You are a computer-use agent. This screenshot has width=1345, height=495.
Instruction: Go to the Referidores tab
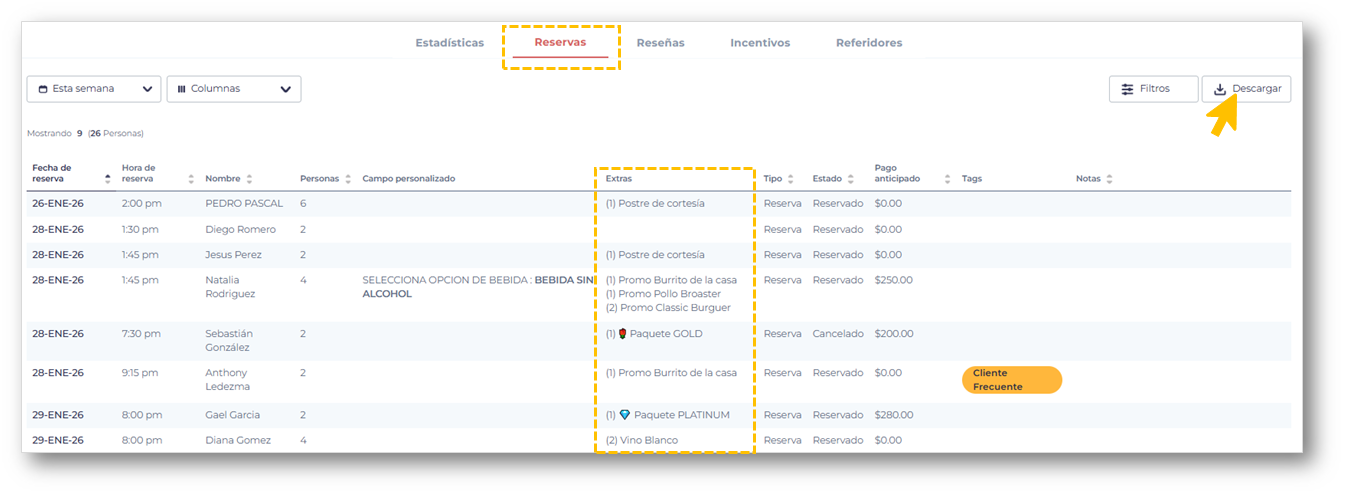pos(869,43)
